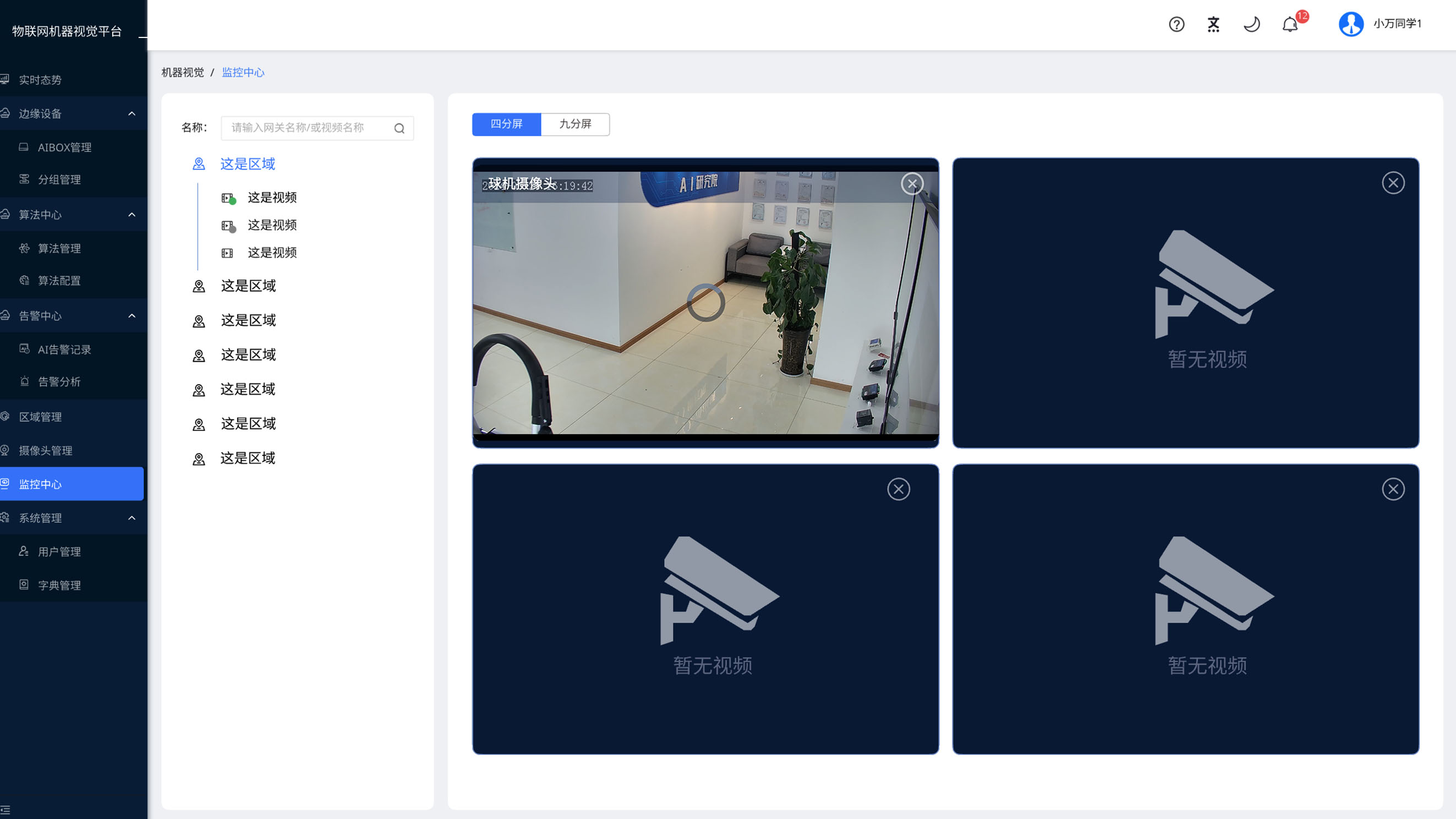Click offline video icon with gray dot
The width and height of the screenshot is (1456, 819).
tap(228, 226)
